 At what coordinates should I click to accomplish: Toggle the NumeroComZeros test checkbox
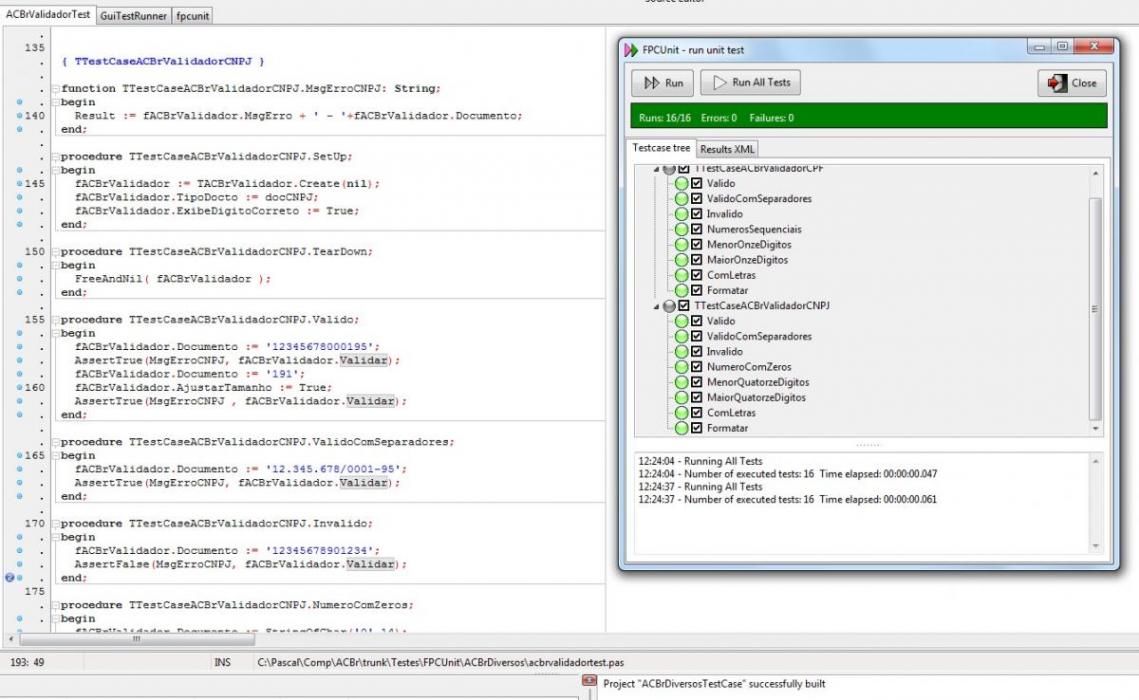[697, 367]
